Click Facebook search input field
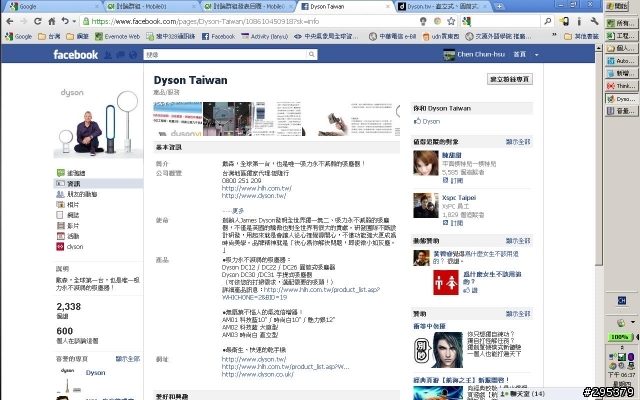Viewport: 640px width, 400px height. (225, 54)
